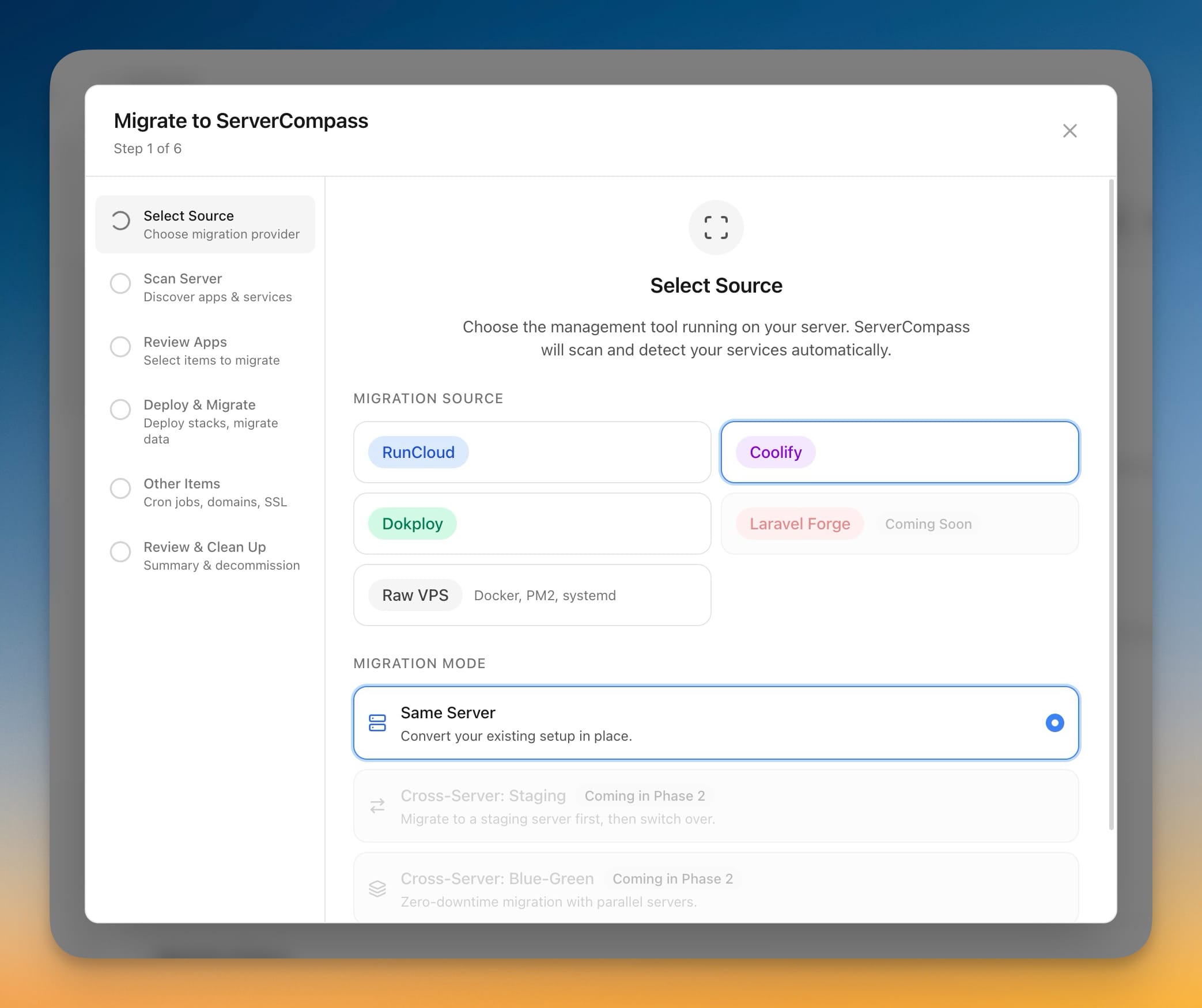Click the Deploy & Migrate step circle
This screenshot has height=1008, width=1202.
pos(120,410)
